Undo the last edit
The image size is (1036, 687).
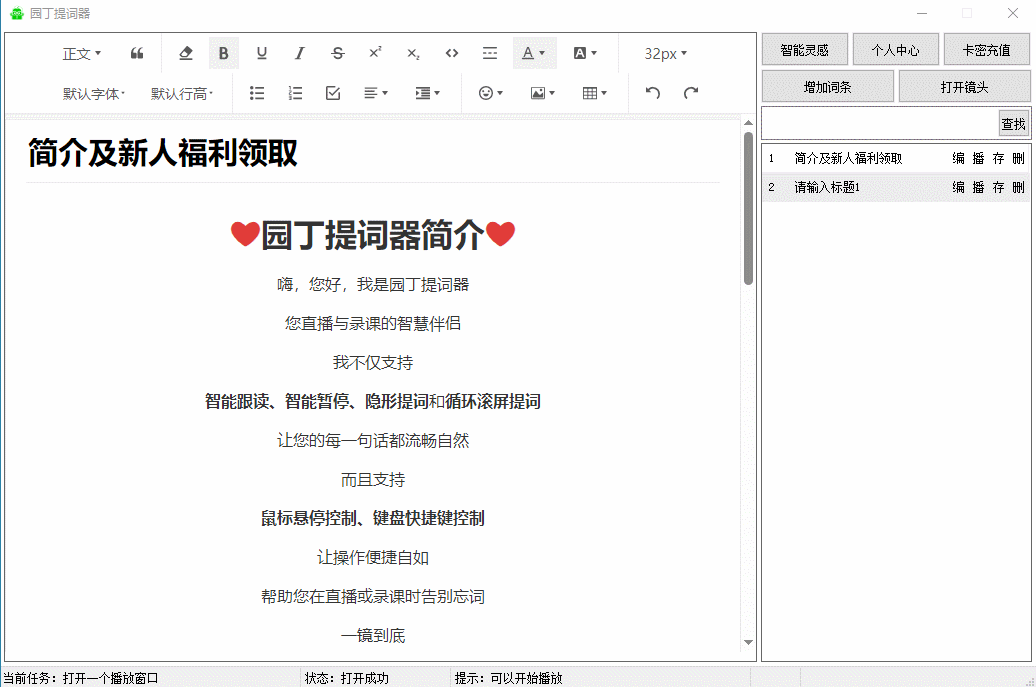tap(653, 93)
